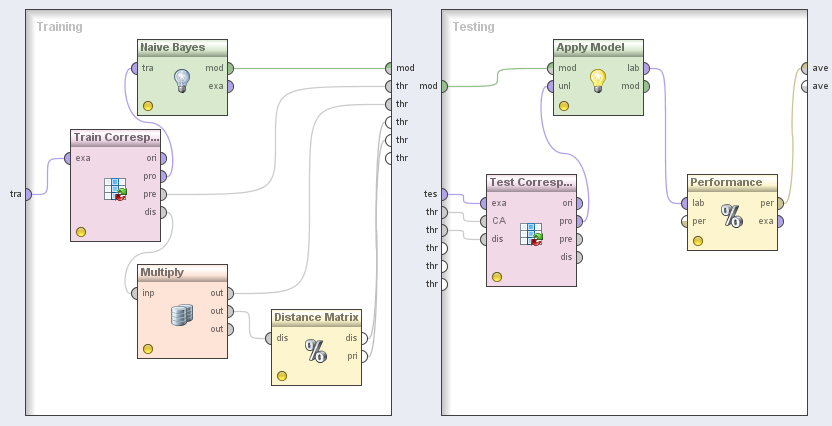Click the 'lab' output port of Apply Model
This screenshot has width=832, height=426.
(646, 68)
